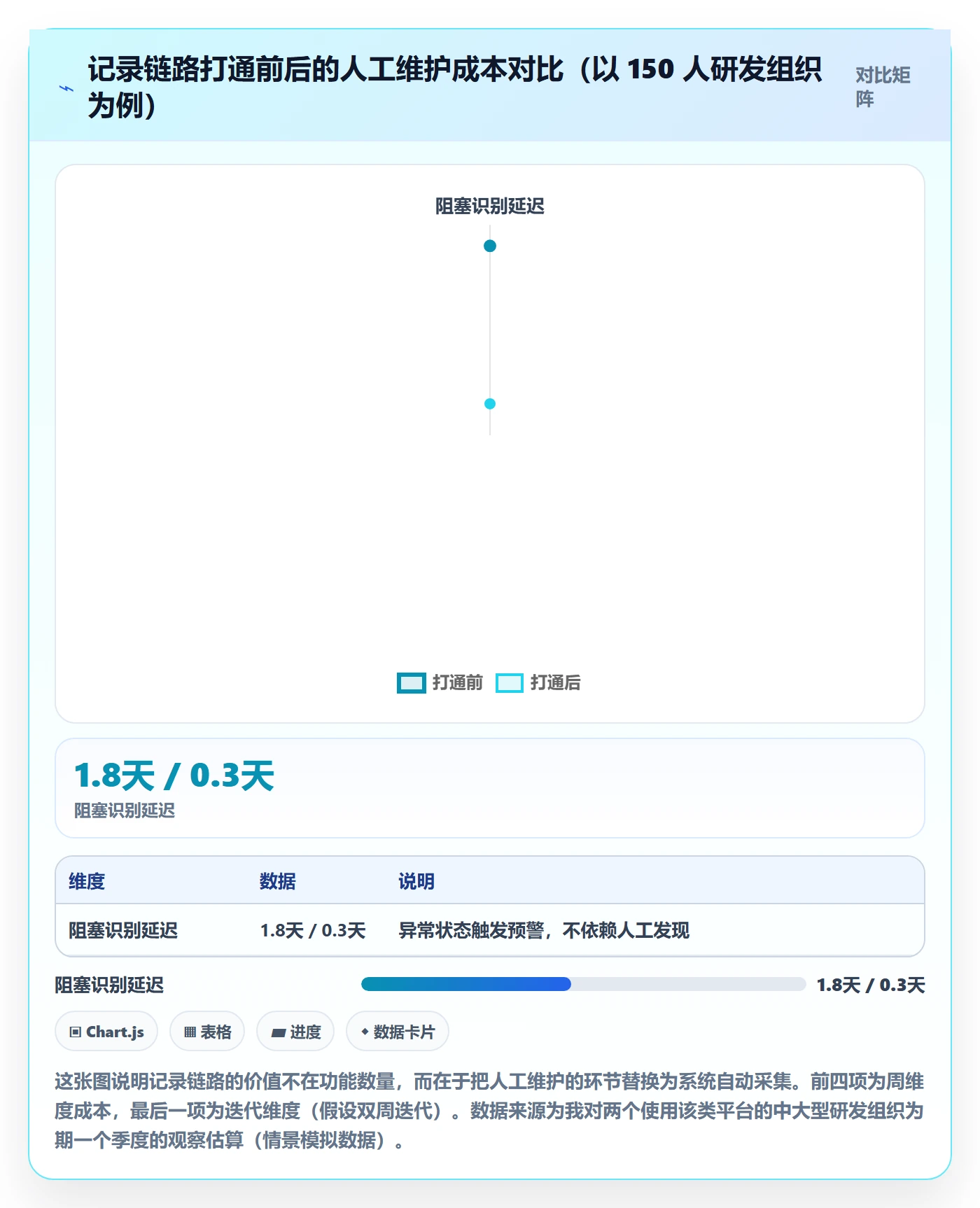Screen dimensions: 980x1208
Task: Select the 进度 chip
Action: [x=295, y=1032]
